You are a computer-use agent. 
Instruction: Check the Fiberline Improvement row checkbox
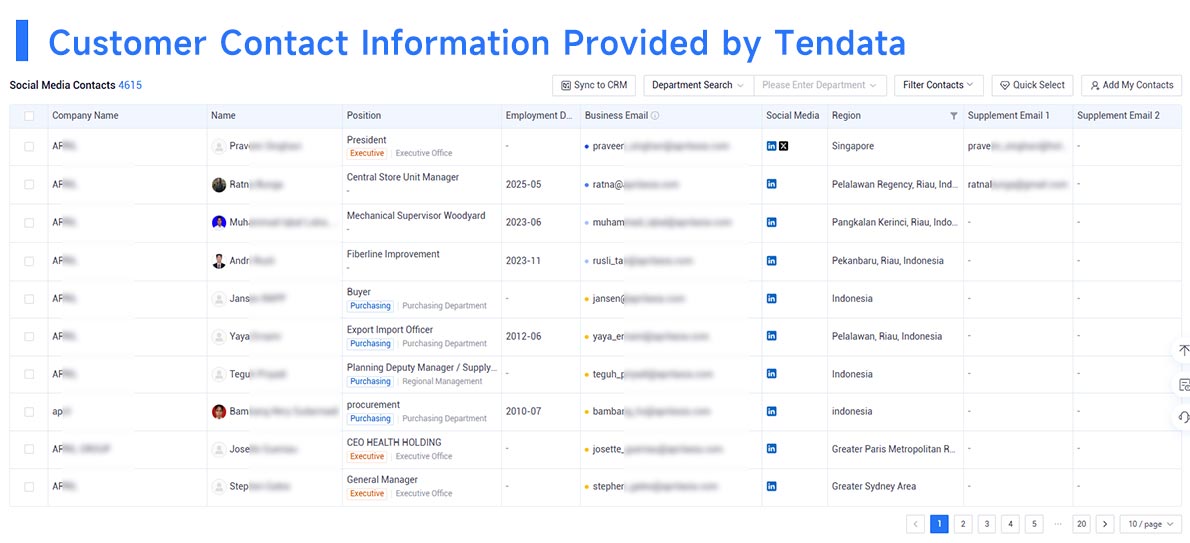[29, 261]
